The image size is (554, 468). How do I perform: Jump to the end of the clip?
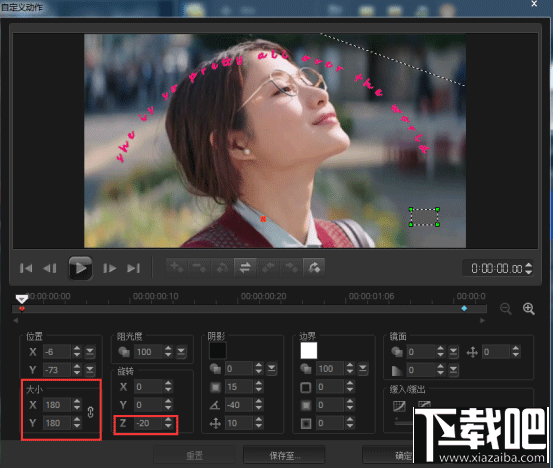(133, 268)
